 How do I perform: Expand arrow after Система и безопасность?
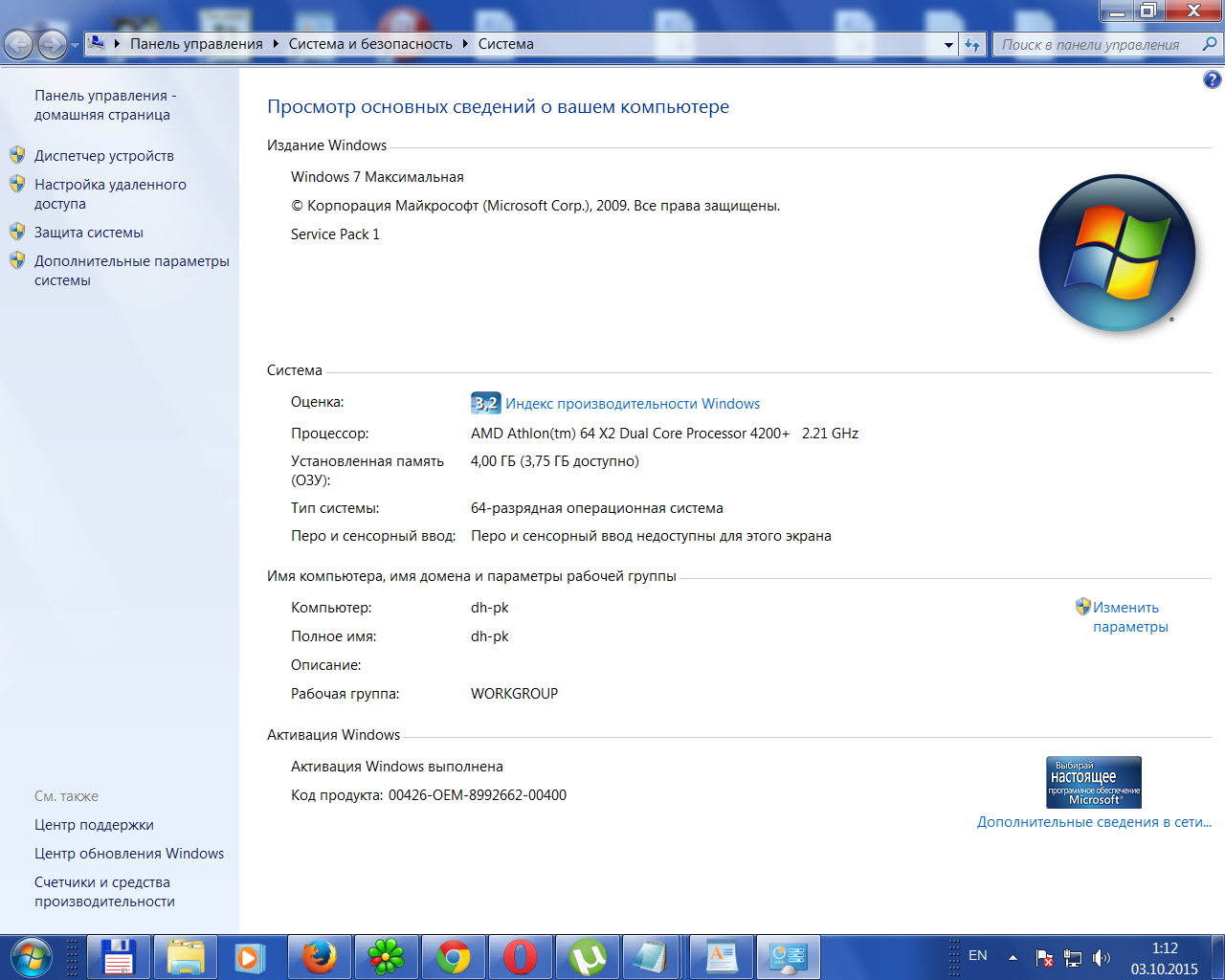coord(465,44)
